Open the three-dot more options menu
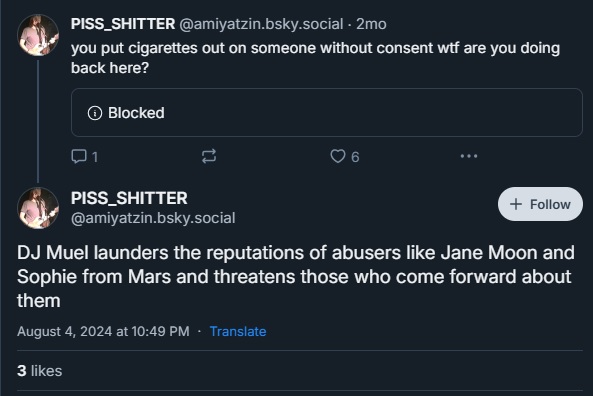 (x=469, y=156)
